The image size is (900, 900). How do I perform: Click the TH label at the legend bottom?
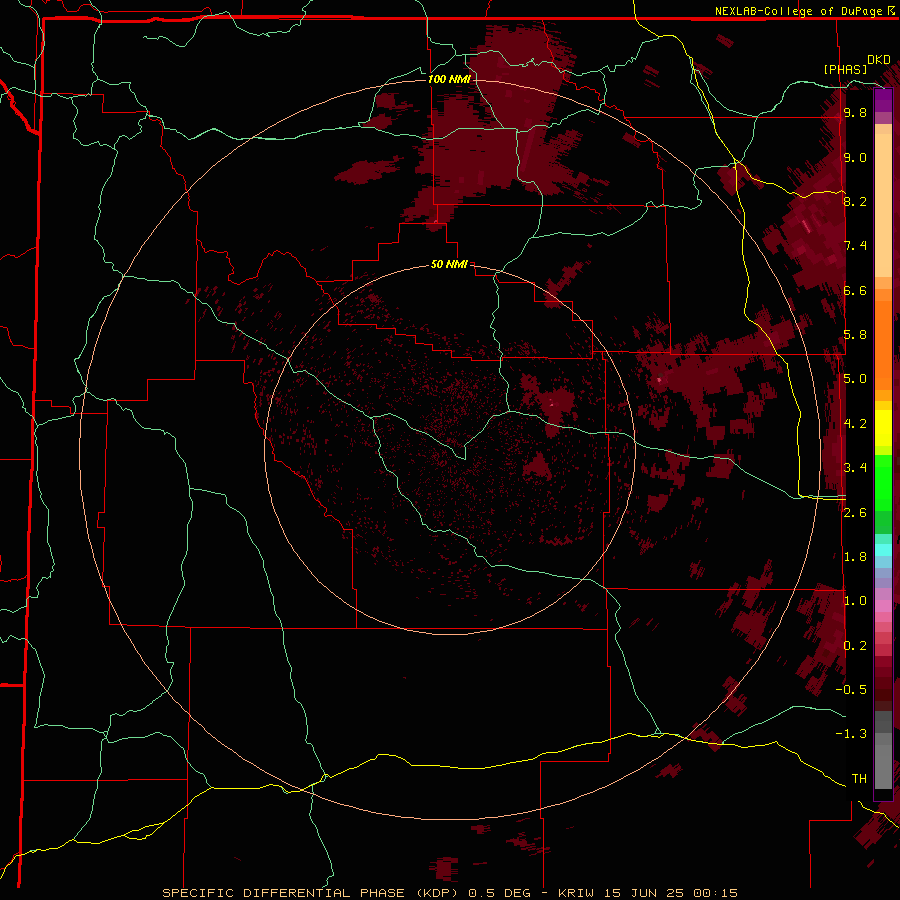coord(859,779)
